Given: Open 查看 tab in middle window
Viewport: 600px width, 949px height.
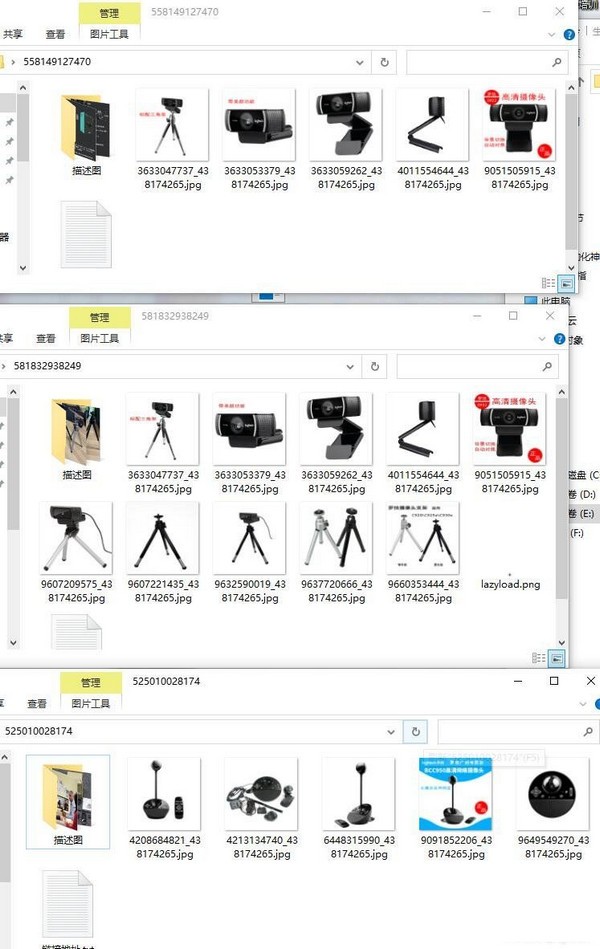Looking at the screenshot, I should [x=46, y=338].
